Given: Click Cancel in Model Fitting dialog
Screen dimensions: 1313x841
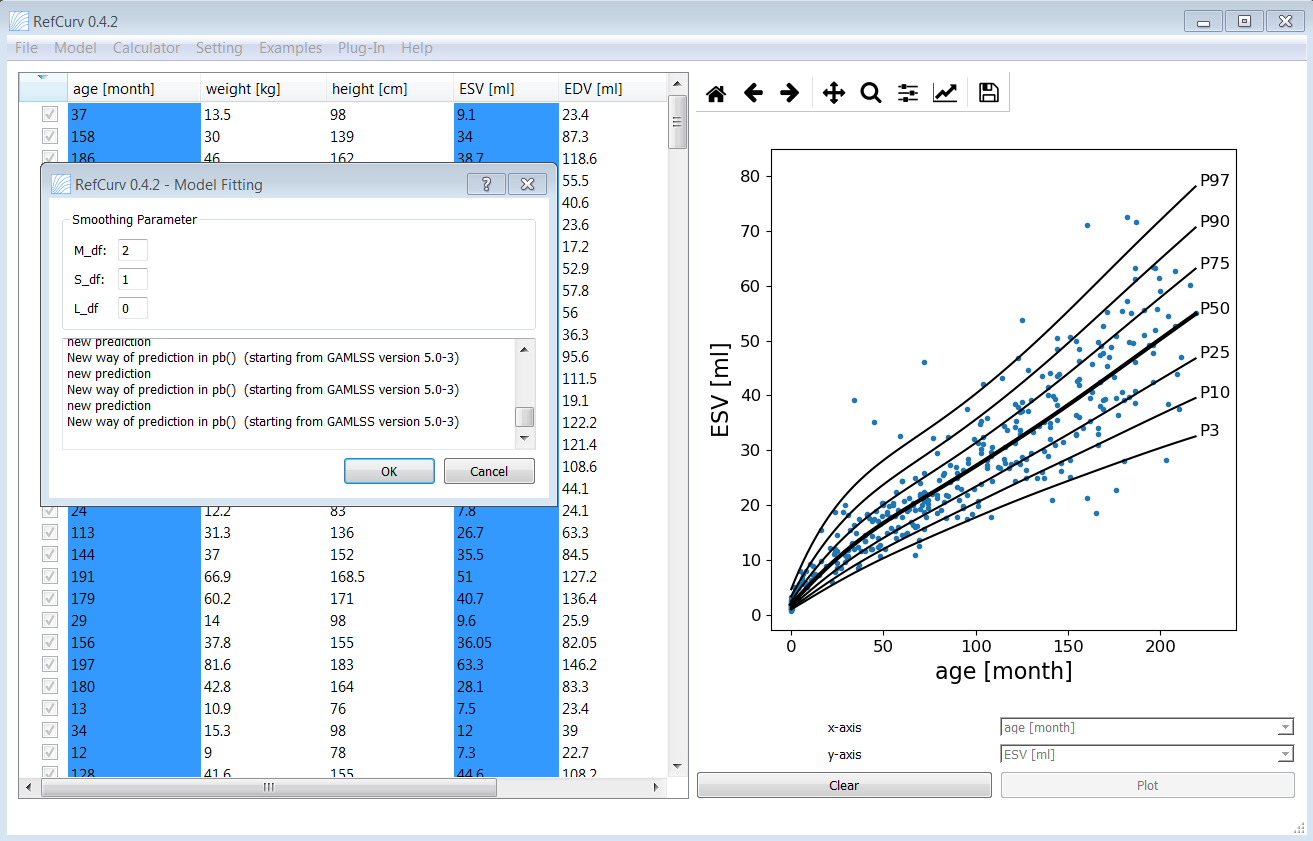Looking at the screenshot, I should [x=489, y=471].
